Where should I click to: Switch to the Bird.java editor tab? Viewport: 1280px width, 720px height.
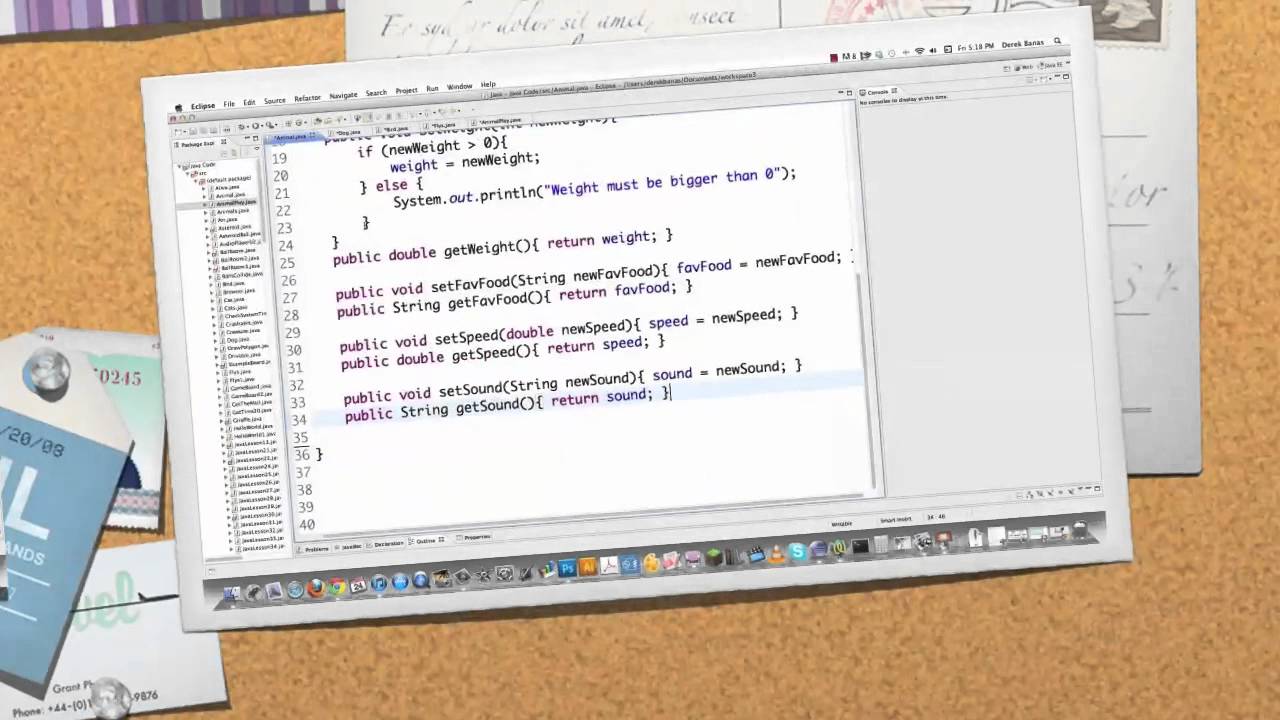pos(396,129)
